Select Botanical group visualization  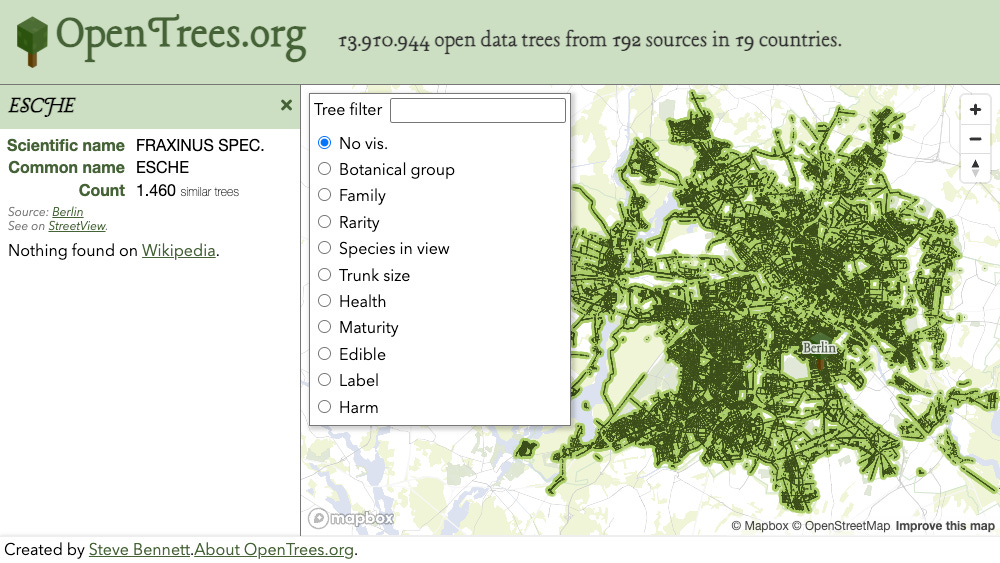[x=325, y=169]
